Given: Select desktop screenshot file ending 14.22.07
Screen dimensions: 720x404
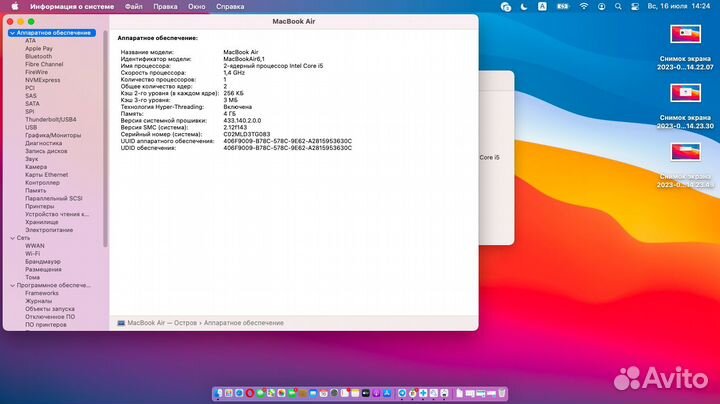Looking at the screenshot, I should (685, 47).
